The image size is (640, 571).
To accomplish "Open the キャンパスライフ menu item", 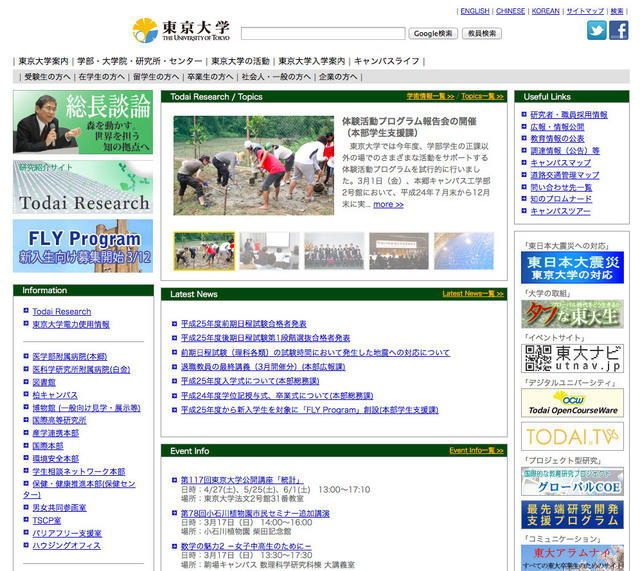I will coord(387,61).
